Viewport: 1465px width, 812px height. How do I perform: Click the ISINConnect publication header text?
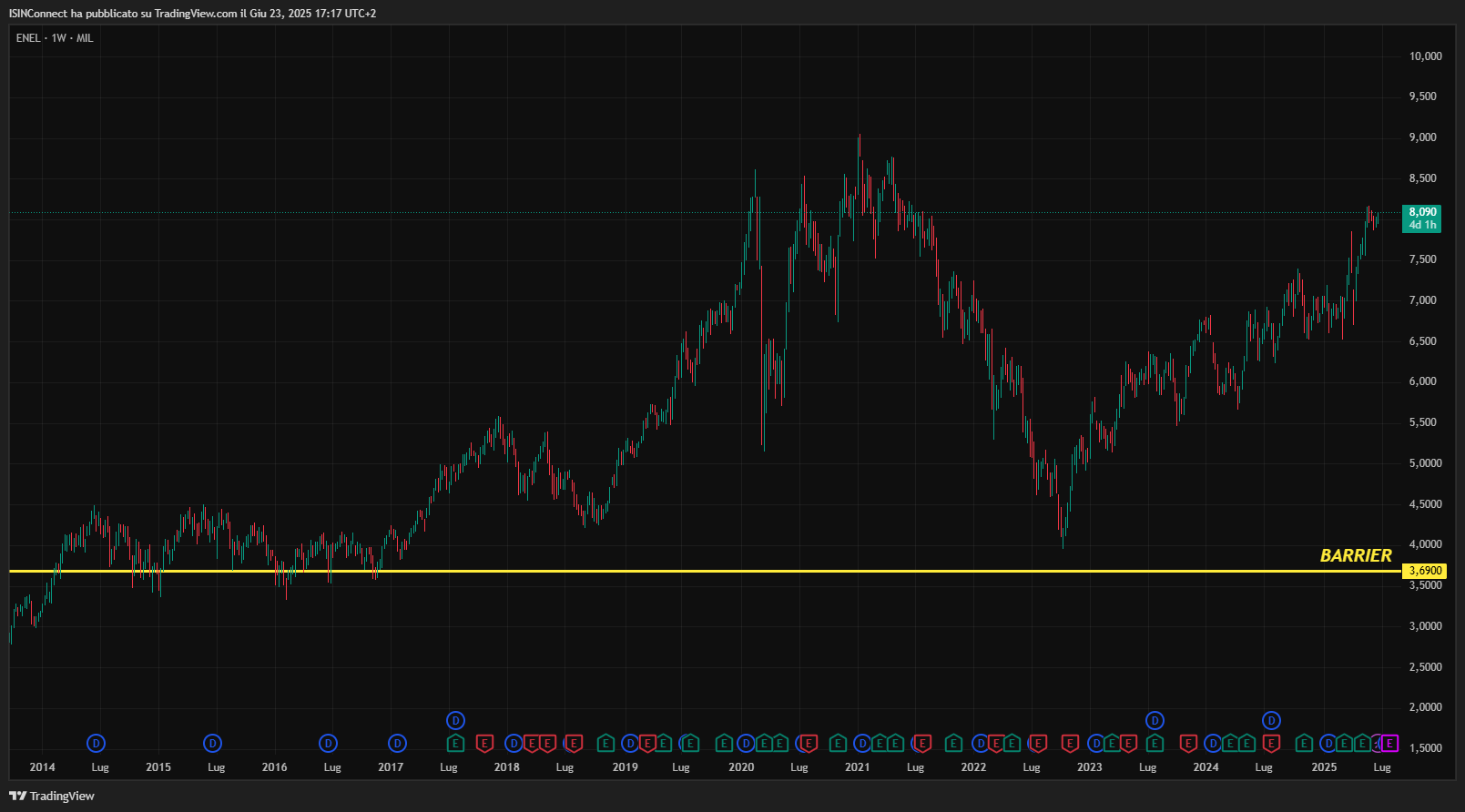(x=192, y=14)
